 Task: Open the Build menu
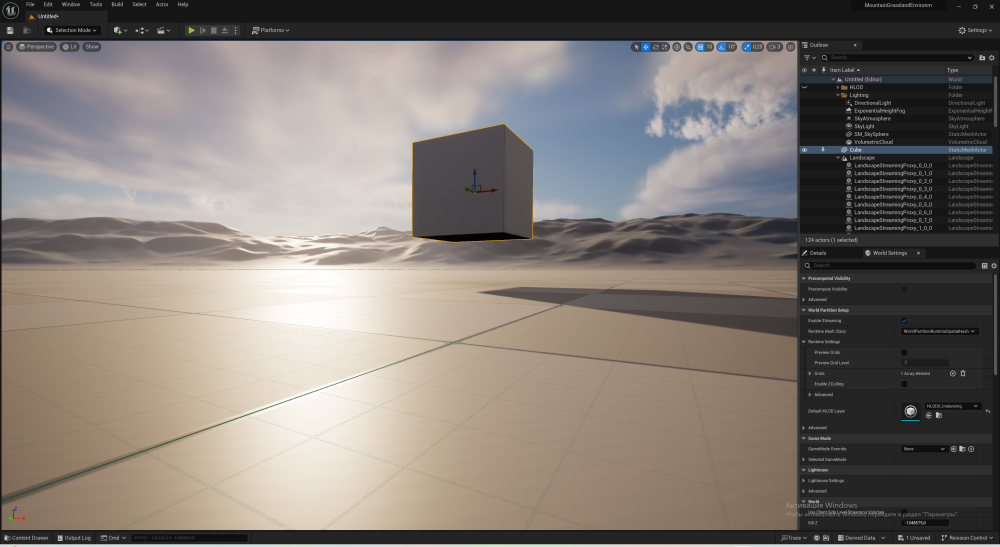coord(117,4)
